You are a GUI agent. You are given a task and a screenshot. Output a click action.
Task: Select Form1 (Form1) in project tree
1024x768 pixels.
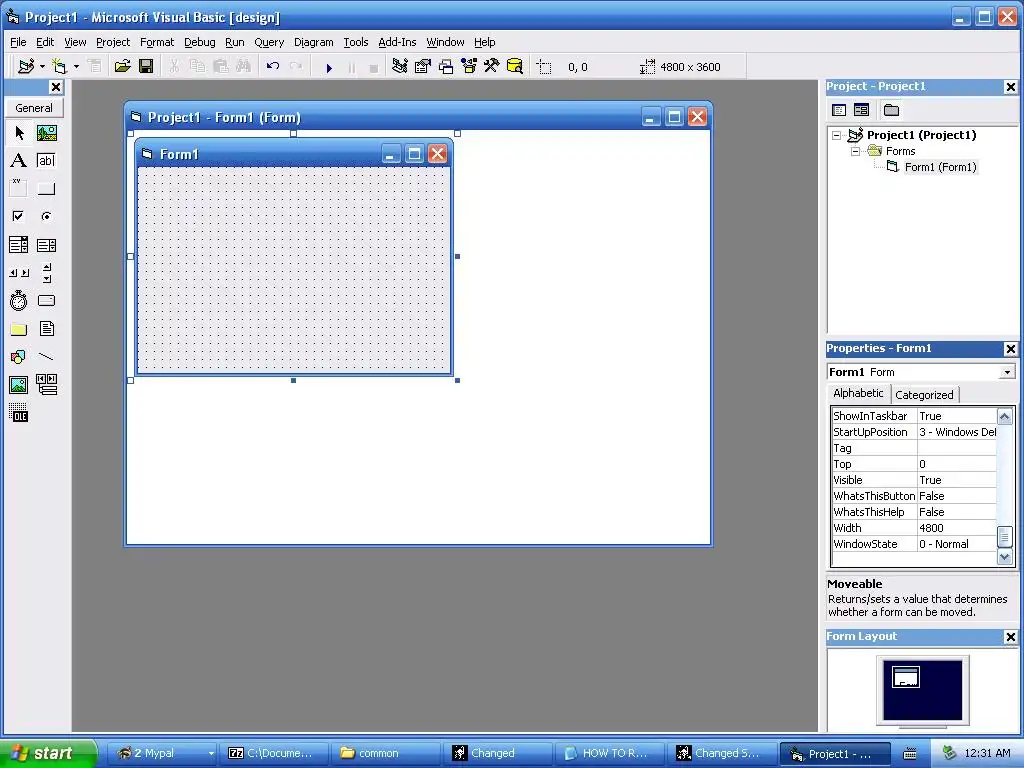[x=940, y=167]
